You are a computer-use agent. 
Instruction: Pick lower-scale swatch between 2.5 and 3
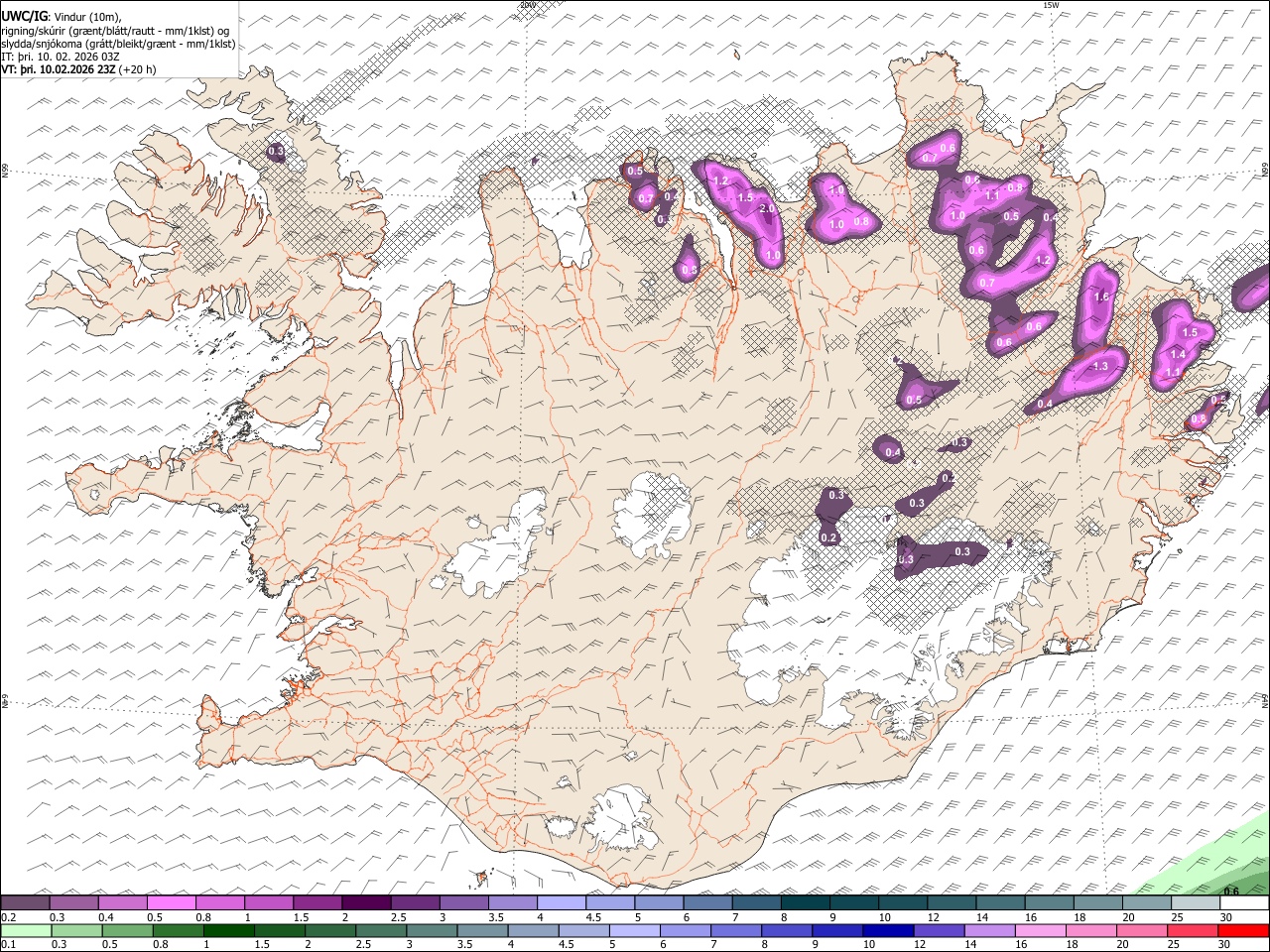380,931
